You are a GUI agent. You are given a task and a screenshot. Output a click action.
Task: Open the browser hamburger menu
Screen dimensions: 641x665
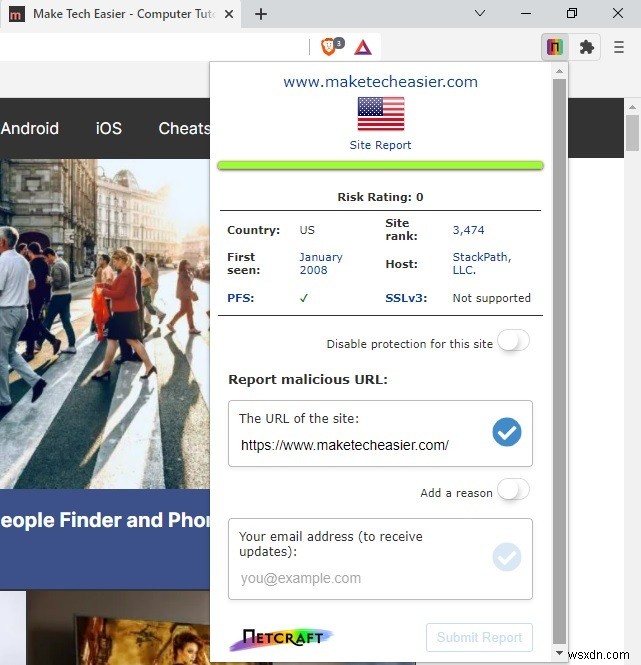[619, 47]
